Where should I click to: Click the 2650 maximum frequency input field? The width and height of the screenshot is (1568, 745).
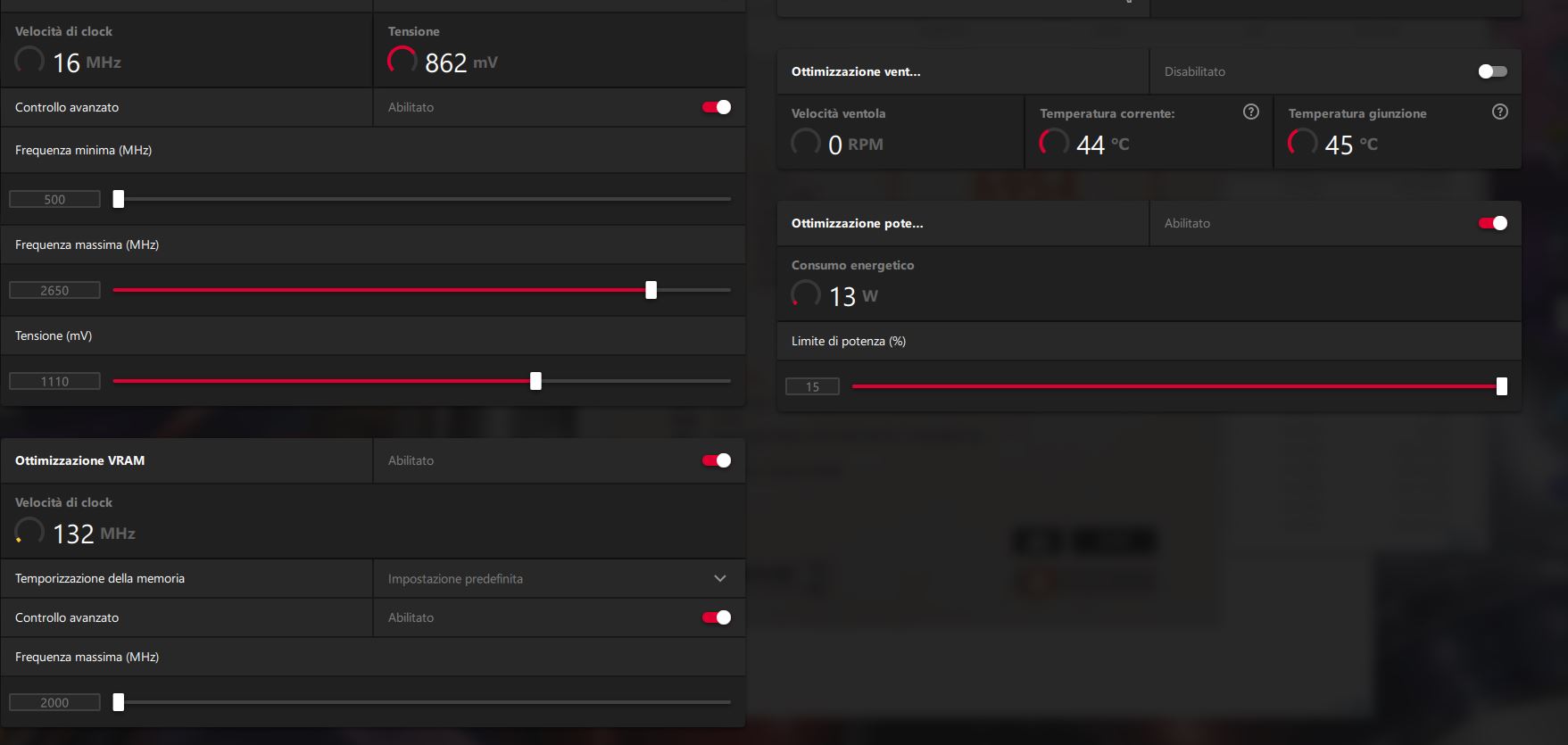pyautogui.click(x=54, y=291)
